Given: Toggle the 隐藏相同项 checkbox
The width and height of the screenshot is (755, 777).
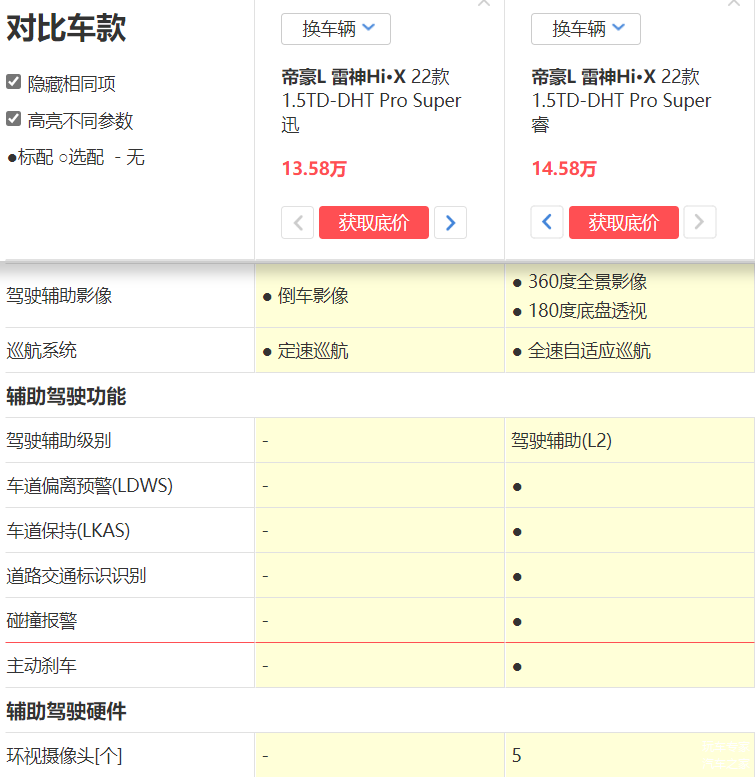Looking at the screenshot, I should [x=13, y=82].
